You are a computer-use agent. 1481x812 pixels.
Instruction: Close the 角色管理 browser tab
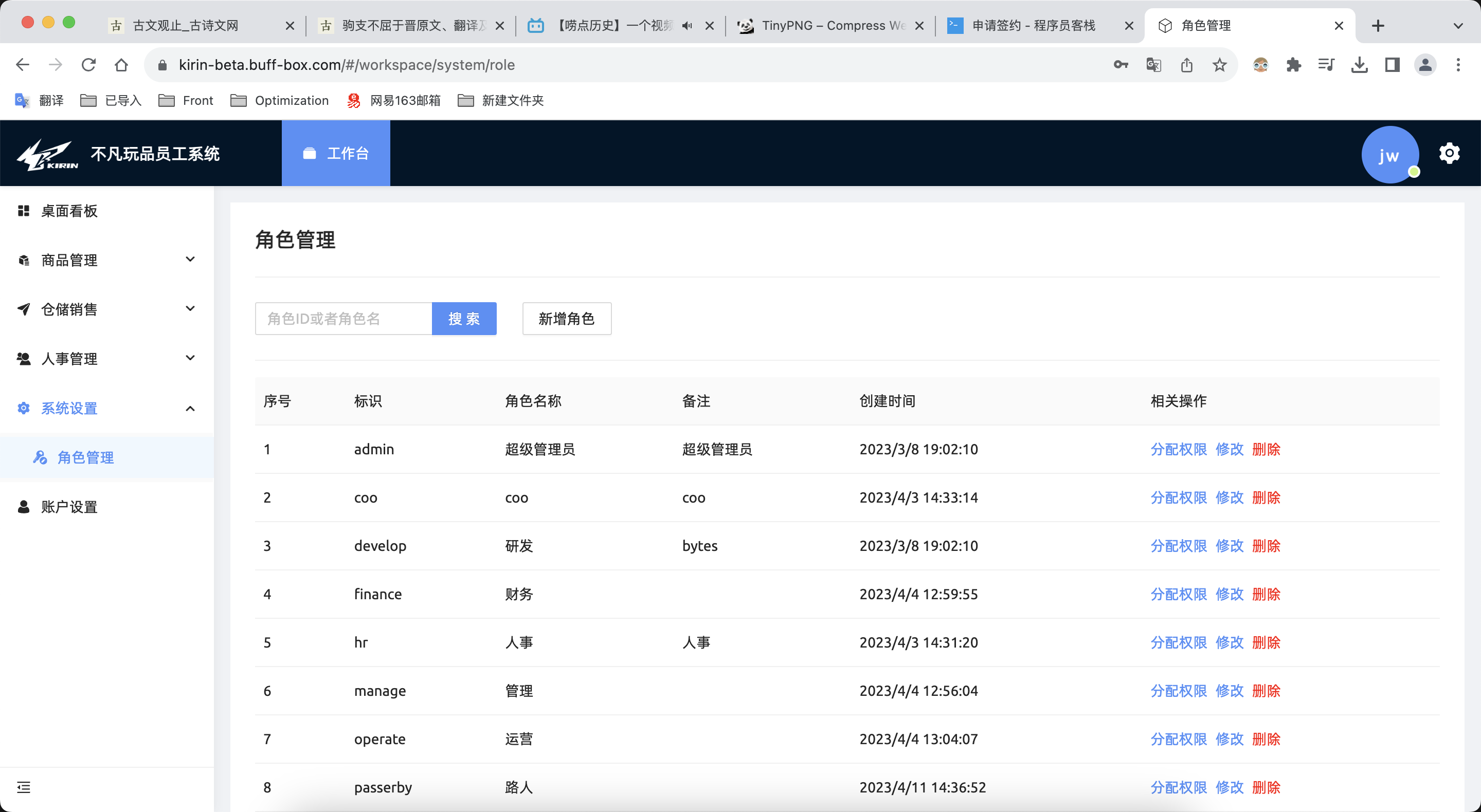click(x=1339, y=26)
